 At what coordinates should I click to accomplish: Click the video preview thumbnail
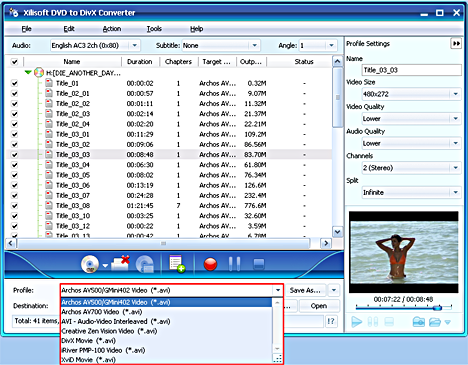tap(404, 252)
